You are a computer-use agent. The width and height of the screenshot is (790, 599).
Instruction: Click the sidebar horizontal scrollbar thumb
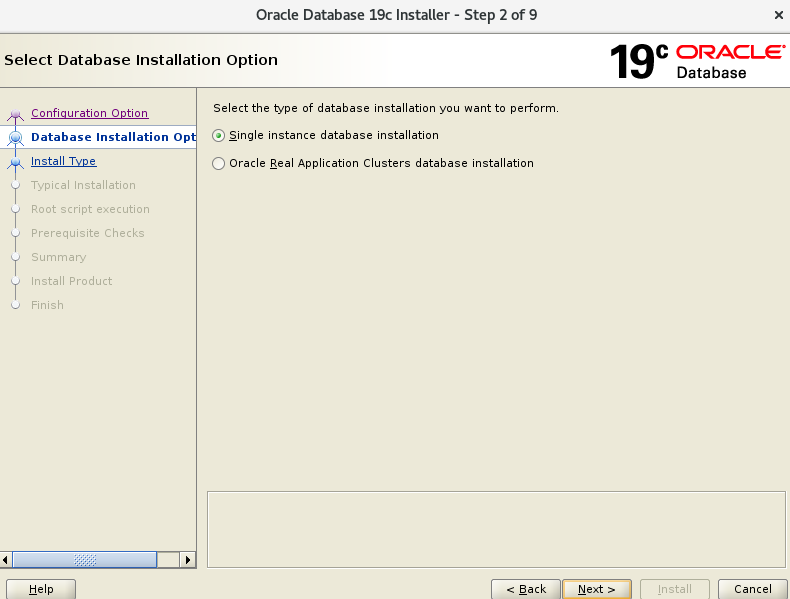click(85, 560)
